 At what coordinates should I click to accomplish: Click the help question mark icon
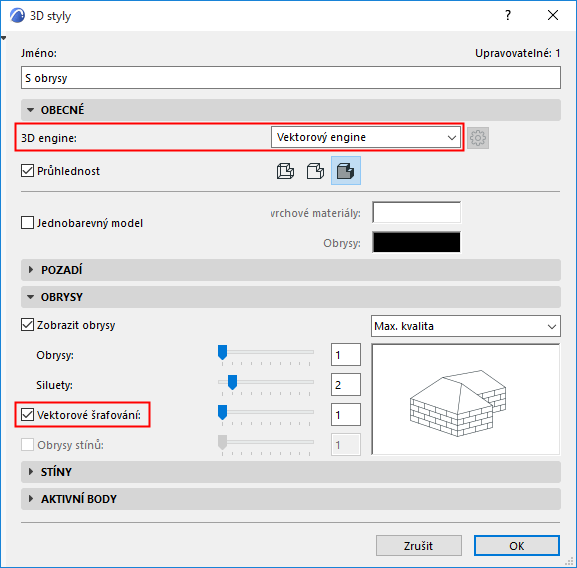point(508,15)
